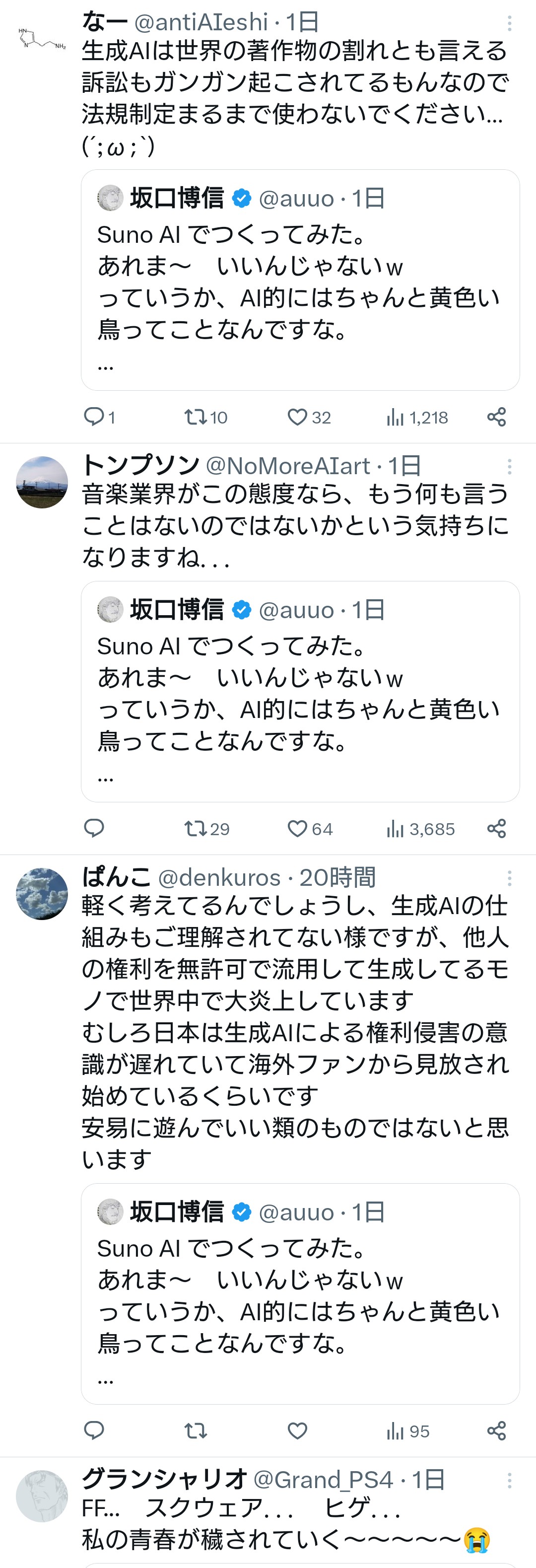Screen dimensions: 536x1568
Task: Open the @NoMoreAIart profile picture
Action: coord(42,482)
